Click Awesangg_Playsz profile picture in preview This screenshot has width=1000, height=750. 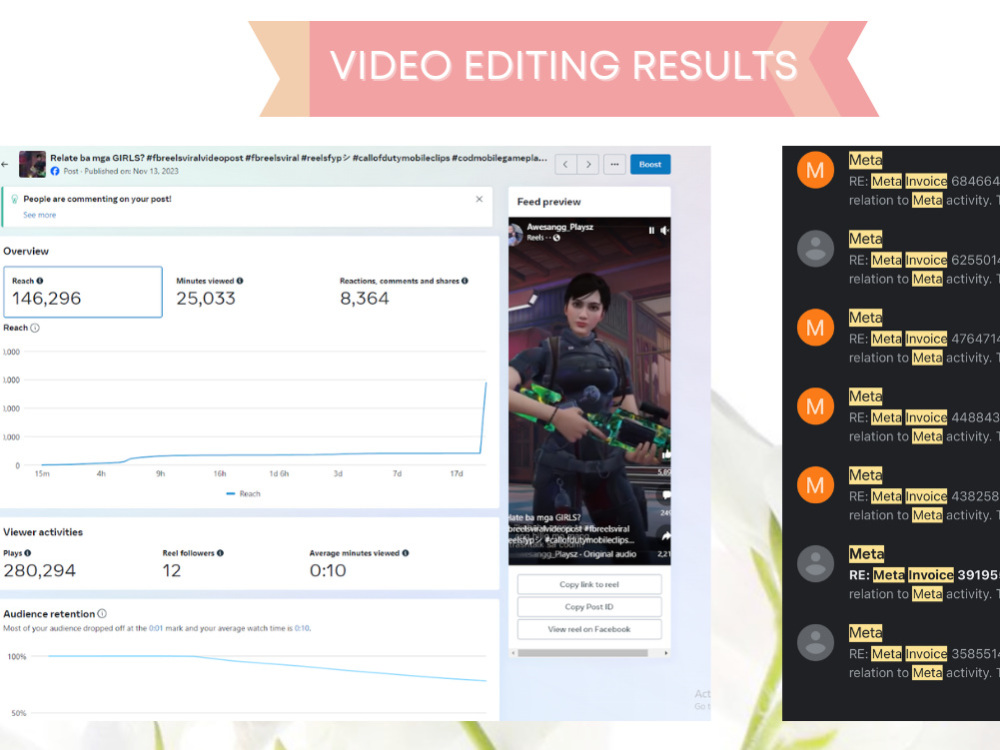515,233
